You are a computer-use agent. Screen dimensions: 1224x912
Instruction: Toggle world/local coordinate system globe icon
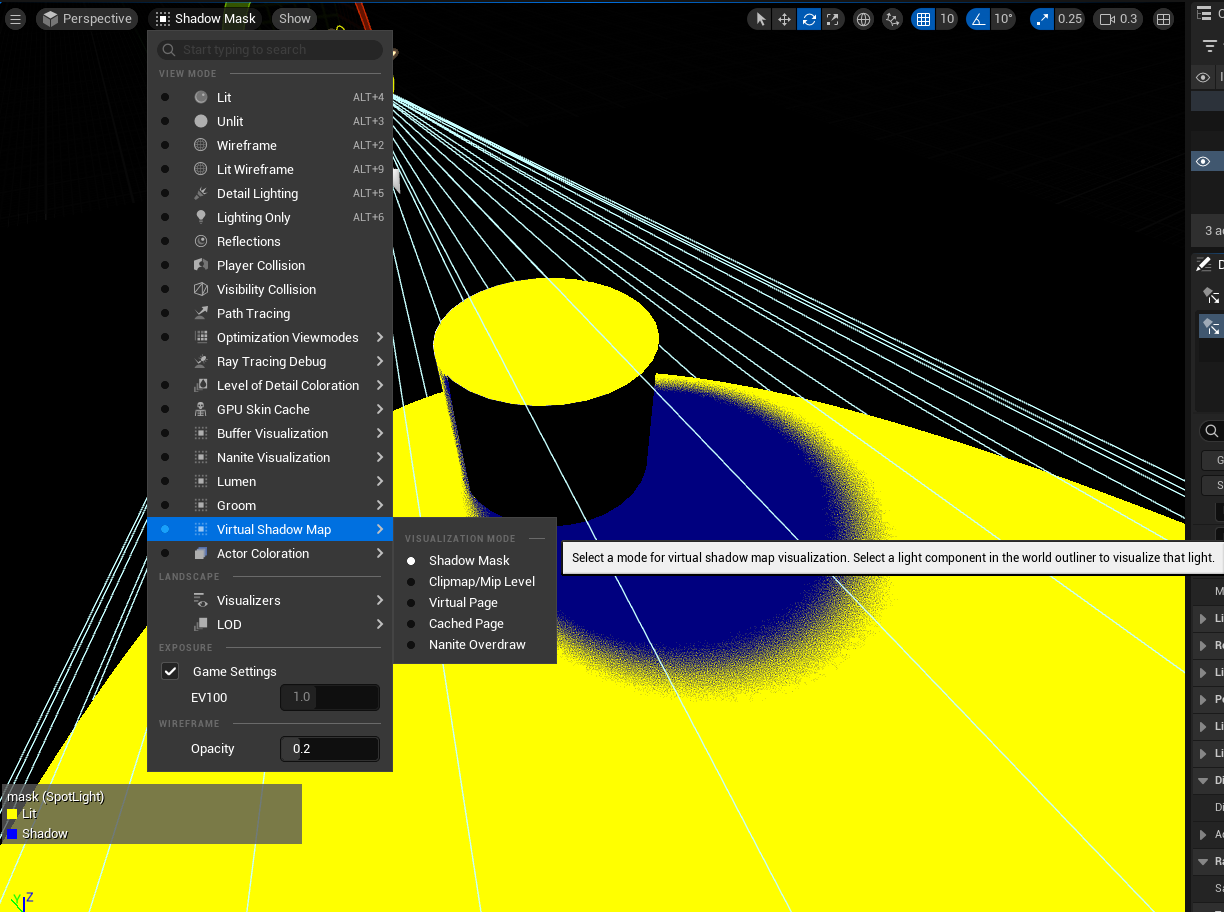tap(864, 19)
